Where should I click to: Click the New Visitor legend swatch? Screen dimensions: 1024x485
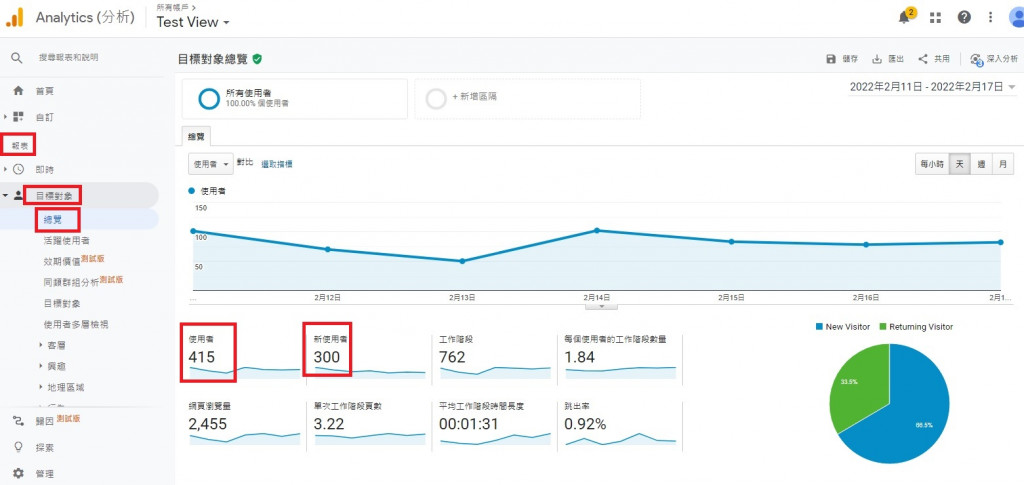click(819, 326)
